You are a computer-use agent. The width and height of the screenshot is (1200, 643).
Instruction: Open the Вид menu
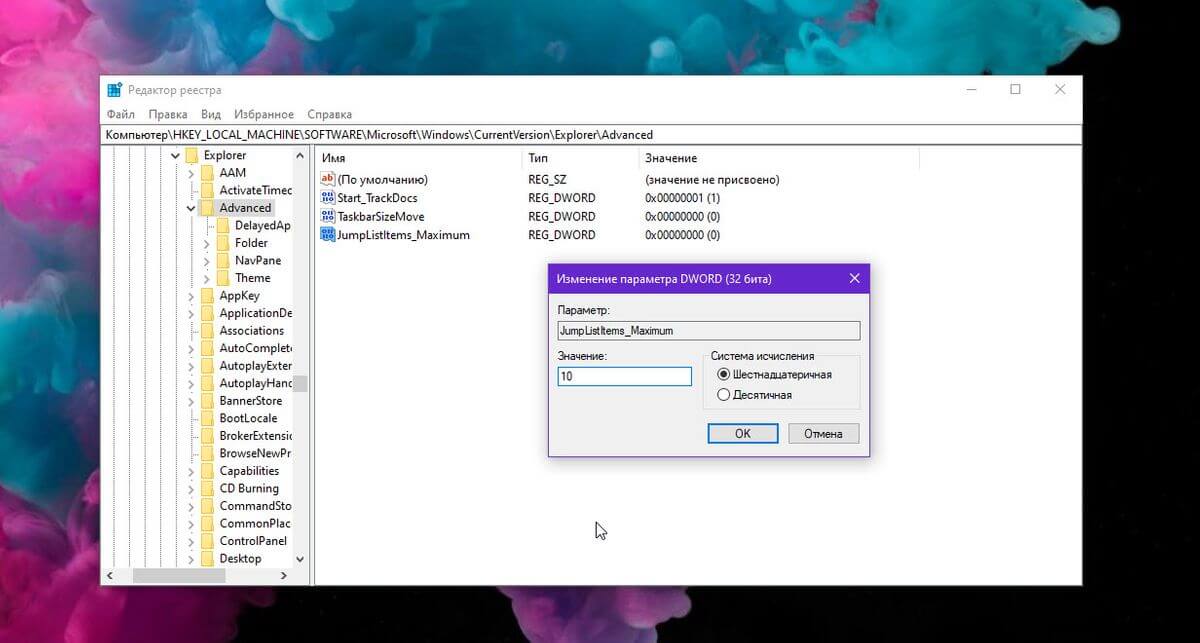tap(211, 114)
